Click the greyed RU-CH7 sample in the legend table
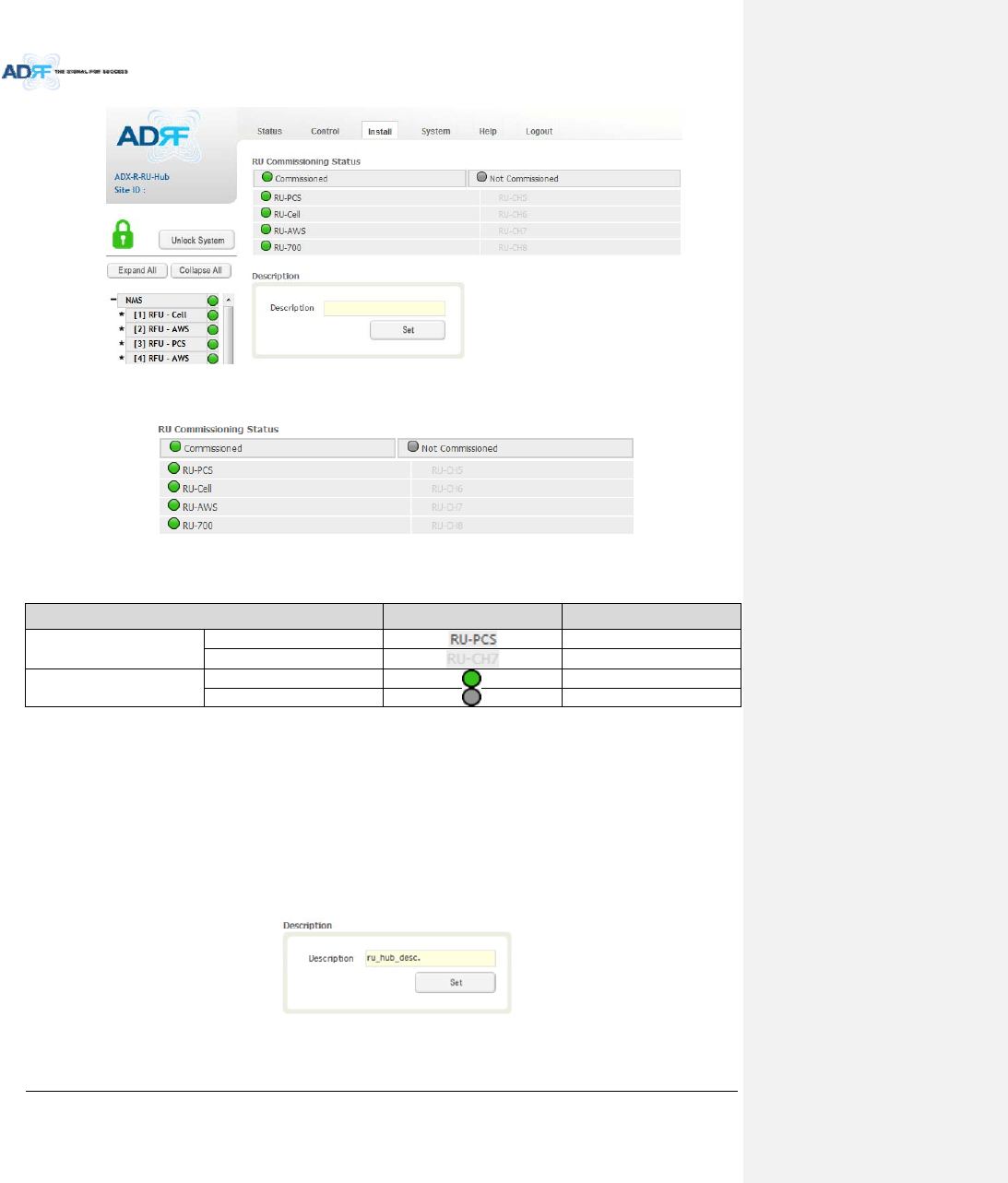This screenshot has width=1008, height=1183. pyautogui.click(x=473, y=658)
